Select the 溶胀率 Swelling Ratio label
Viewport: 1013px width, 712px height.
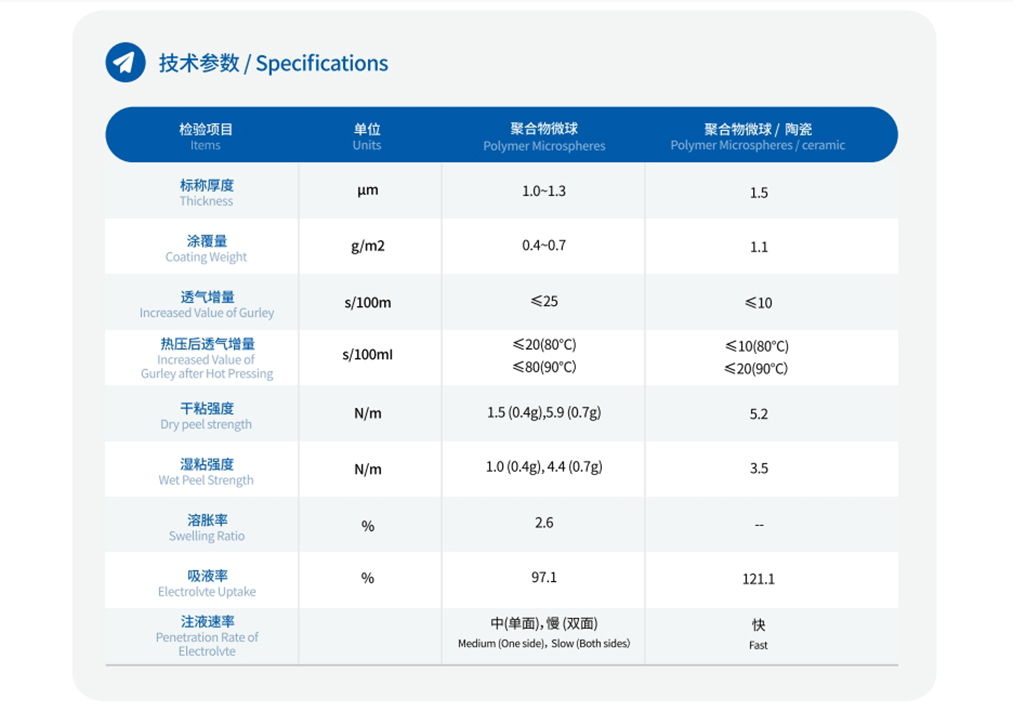tap(207, 527)
